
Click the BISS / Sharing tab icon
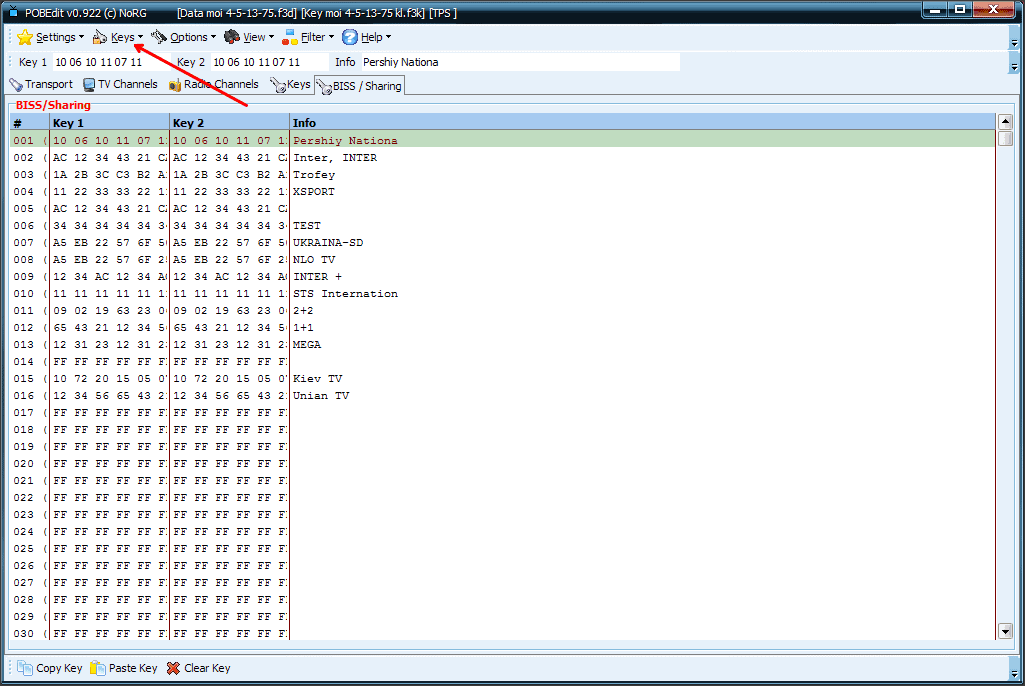pos(324,86)
